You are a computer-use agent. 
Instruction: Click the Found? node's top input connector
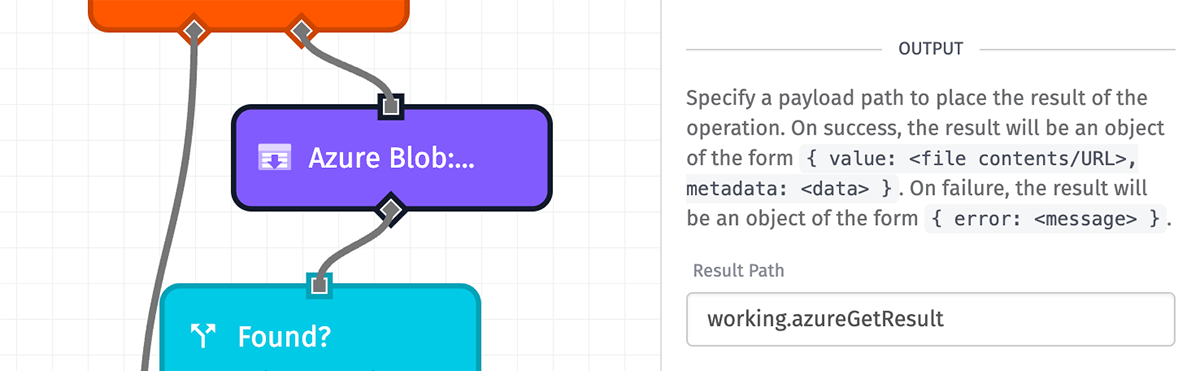coord(319,285)
